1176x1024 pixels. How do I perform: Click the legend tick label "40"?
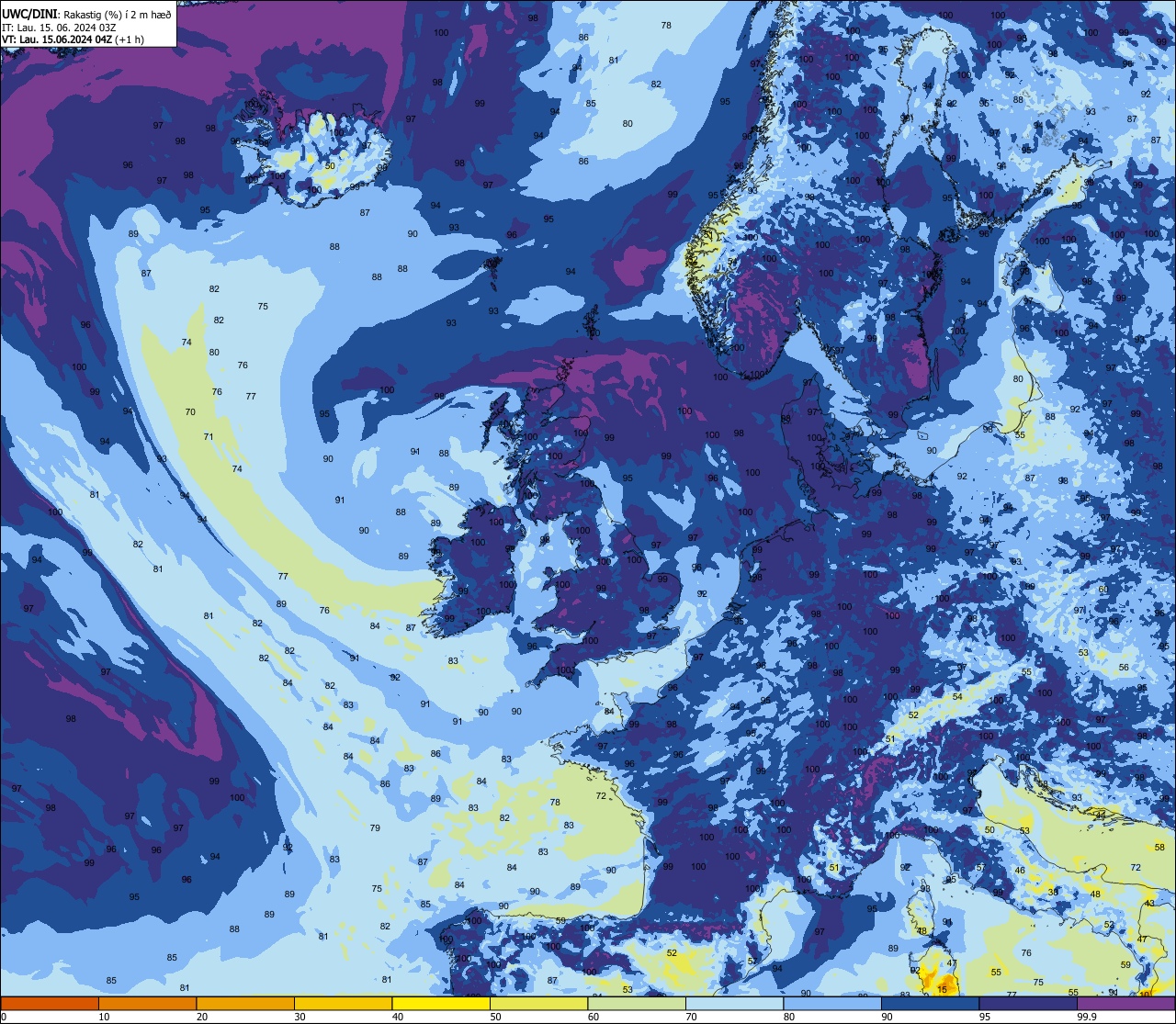[398, 1017]
